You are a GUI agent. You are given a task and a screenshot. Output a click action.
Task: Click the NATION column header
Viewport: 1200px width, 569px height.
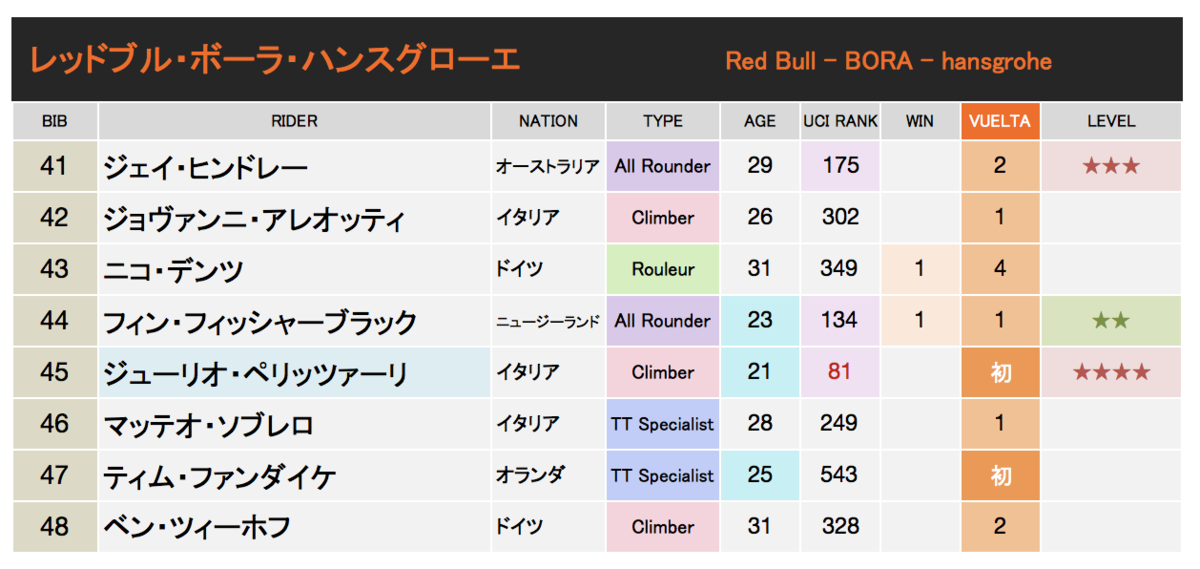[548, 121]
